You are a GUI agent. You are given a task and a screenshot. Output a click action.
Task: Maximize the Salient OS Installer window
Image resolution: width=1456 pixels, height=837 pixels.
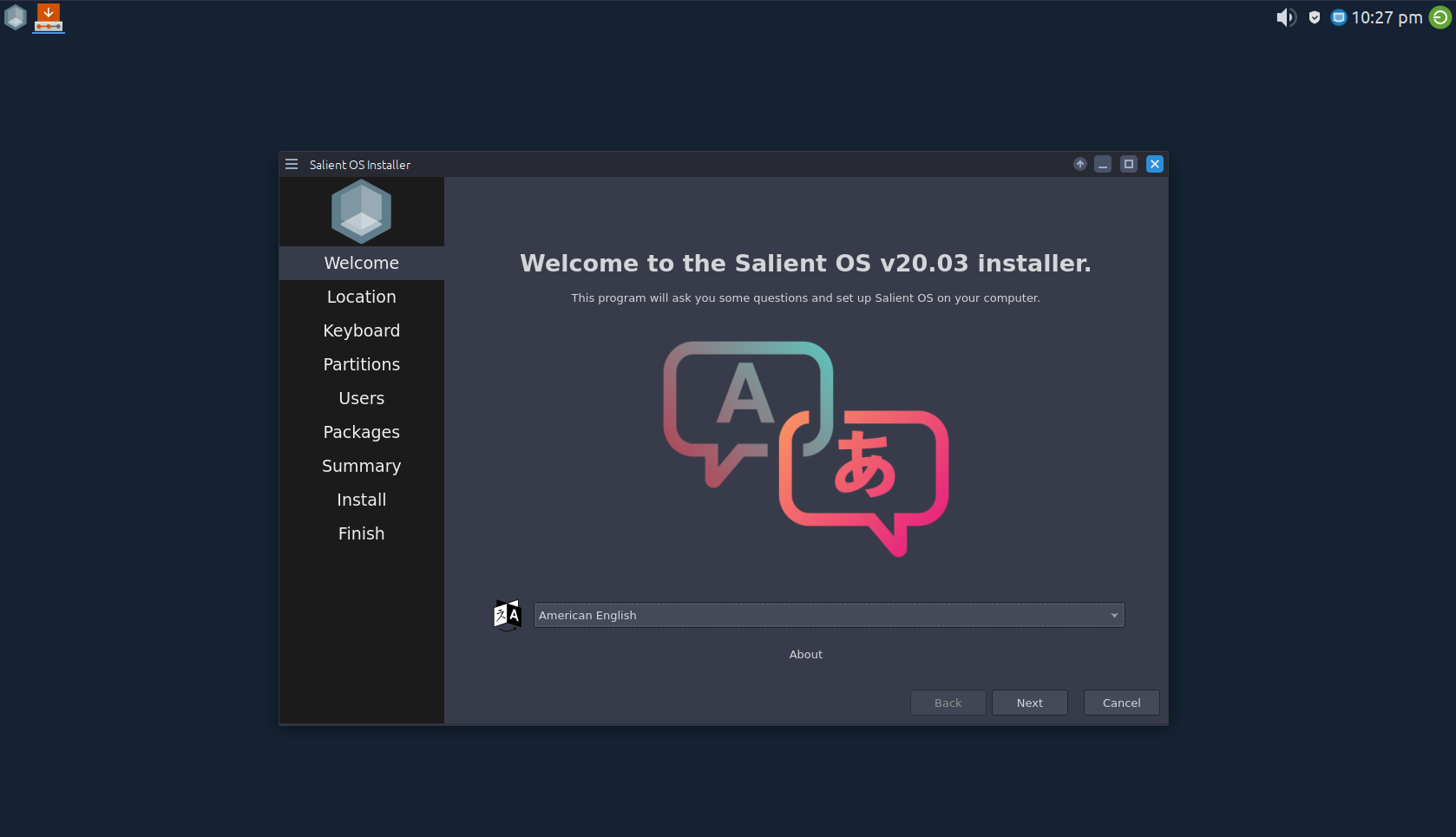(1128, 164)
